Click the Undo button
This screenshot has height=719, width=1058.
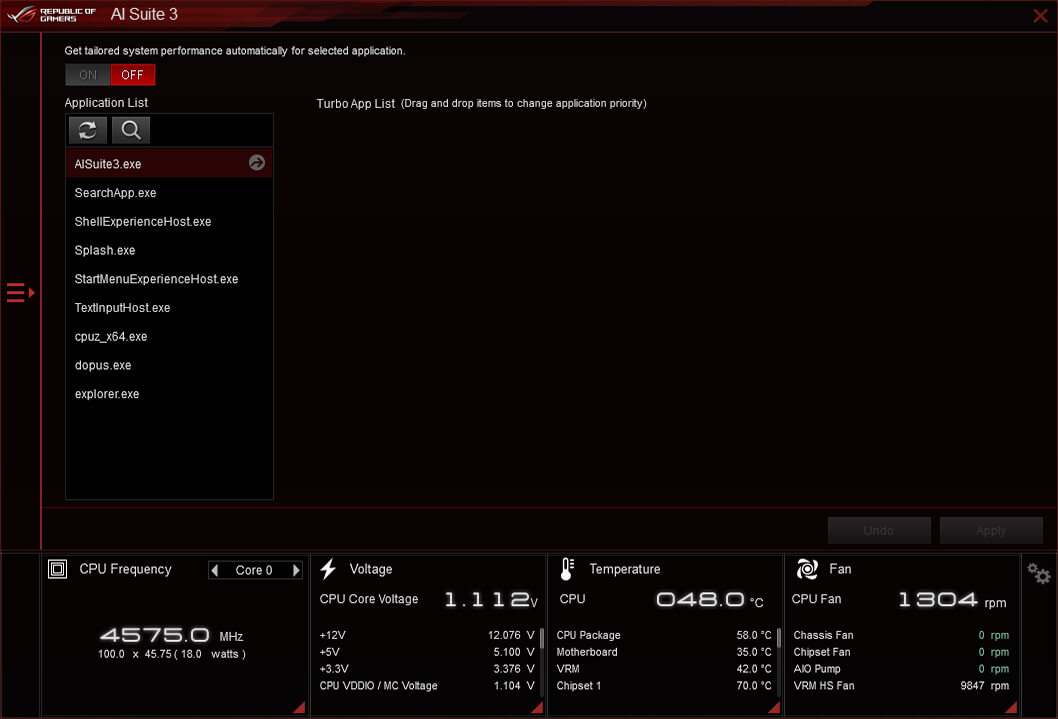(x=879, y=531)
